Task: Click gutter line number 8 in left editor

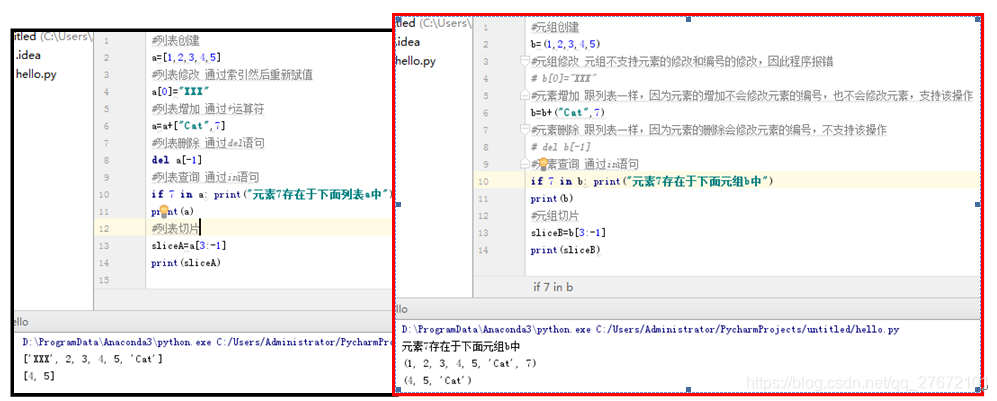Action: 106,160
